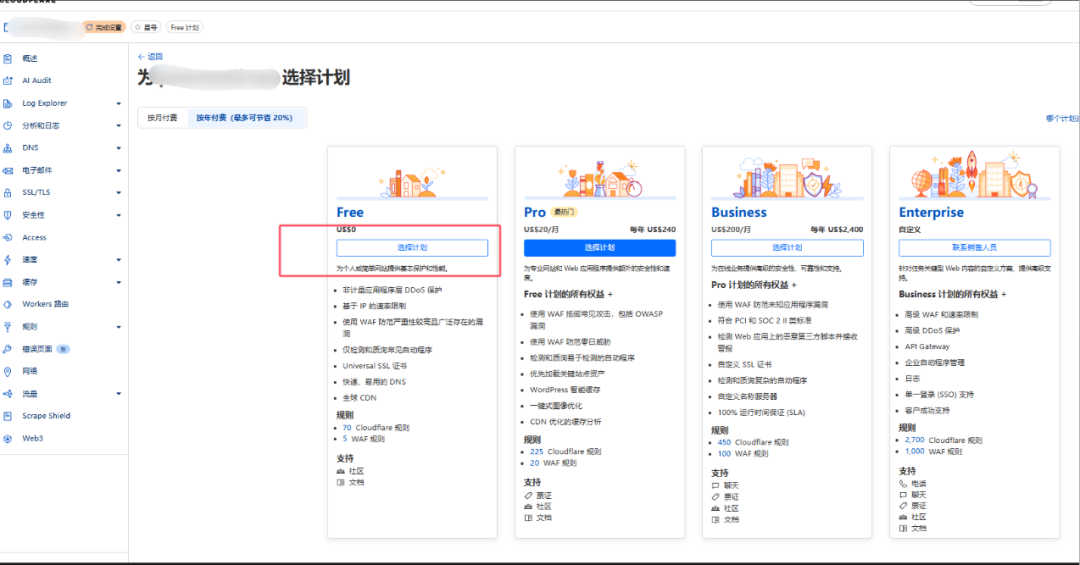Switch billing to 按月付费 monthly
1080x565 pixels.
click(162, 118)
